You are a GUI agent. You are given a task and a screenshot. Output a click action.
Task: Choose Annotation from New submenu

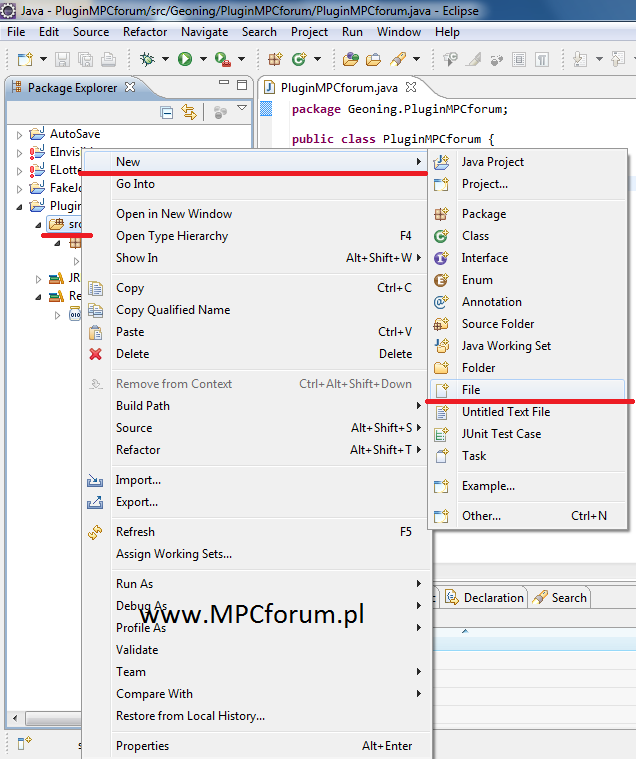click(527, 302)
